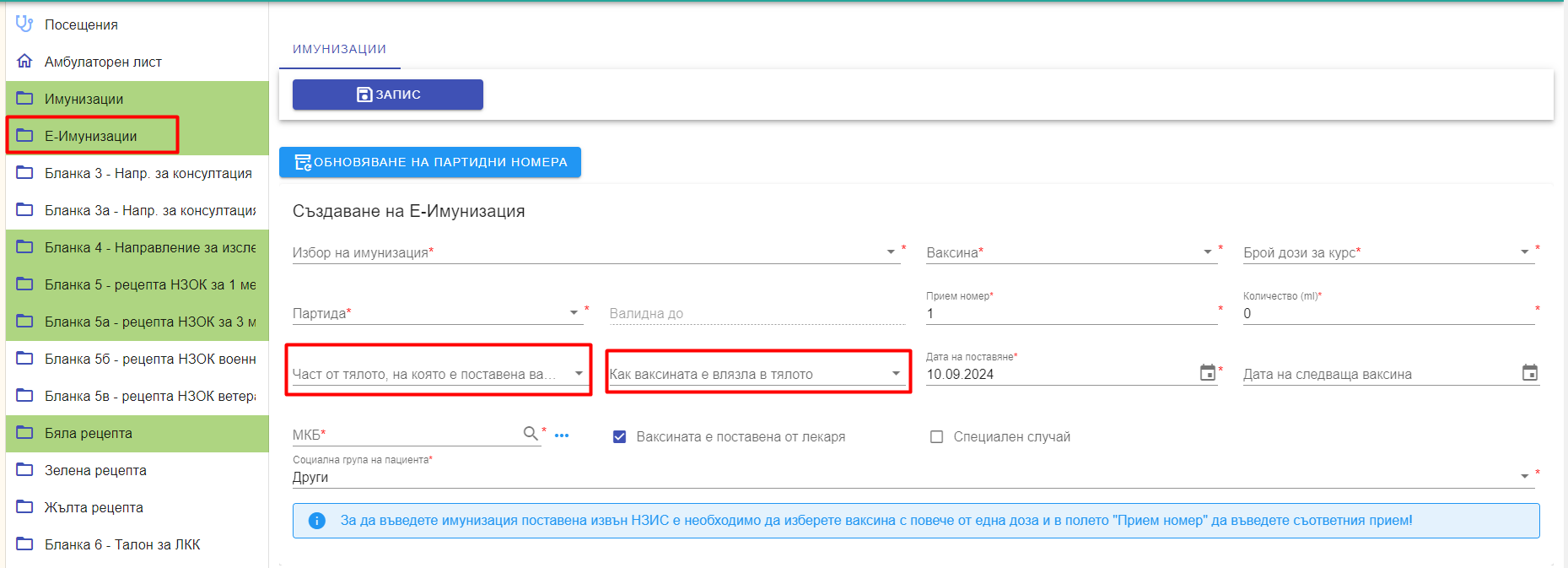Click the ЗАПИС save button
The image size is (1568, 568).
(x=388, y=95)
